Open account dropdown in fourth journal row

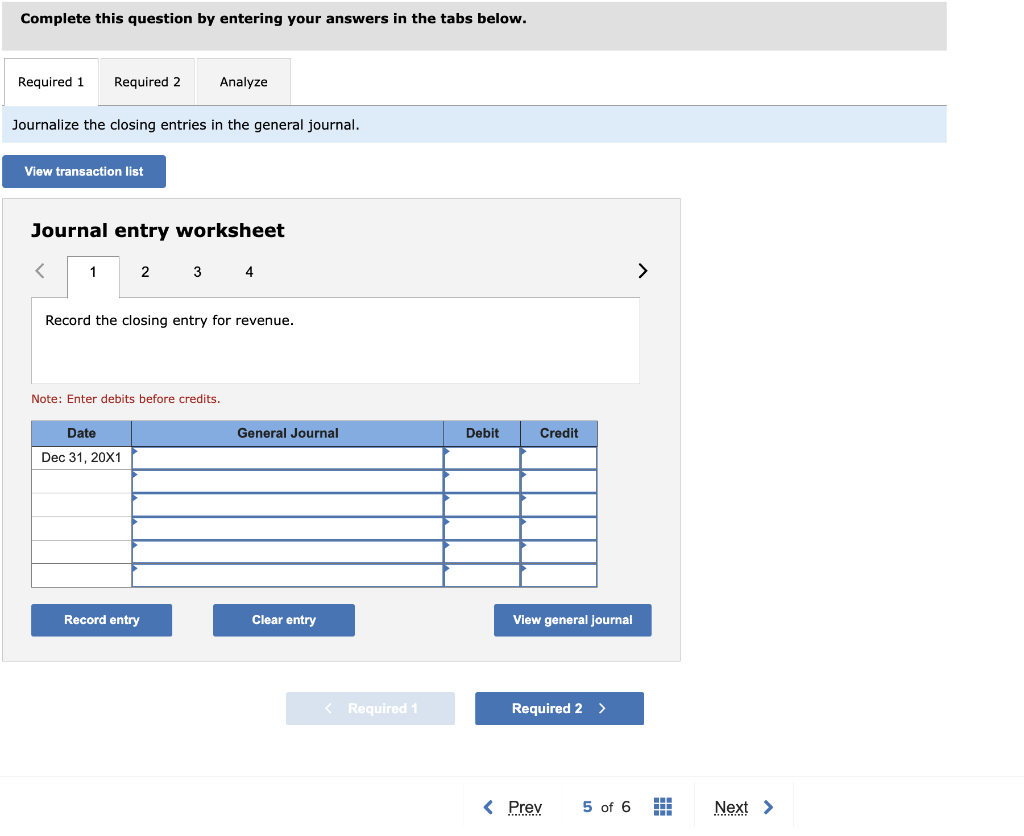[287, 528]
